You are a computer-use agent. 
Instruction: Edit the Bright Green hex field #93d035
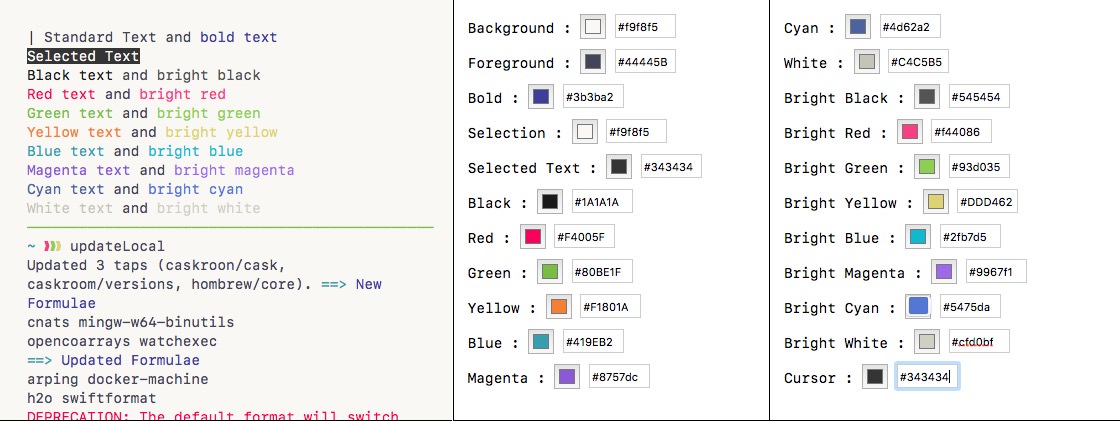click(979, 167)
